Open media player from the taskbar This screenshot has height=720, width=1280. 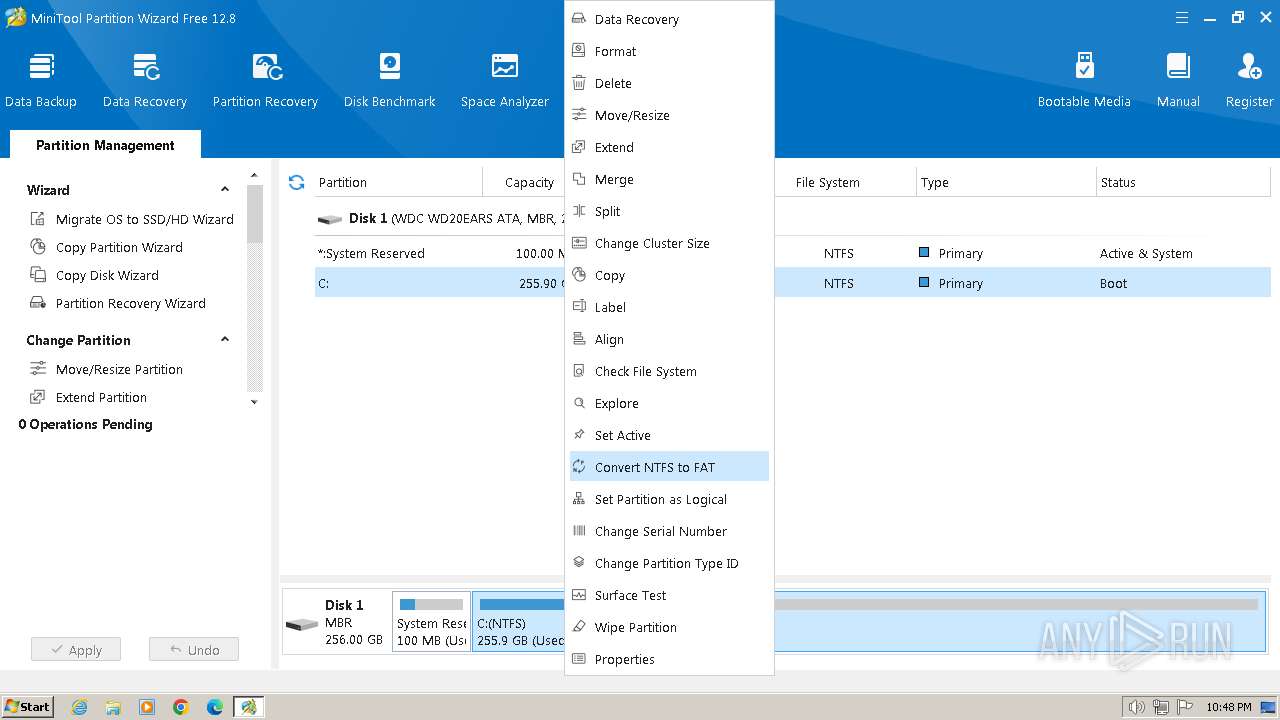coord(147,707)
